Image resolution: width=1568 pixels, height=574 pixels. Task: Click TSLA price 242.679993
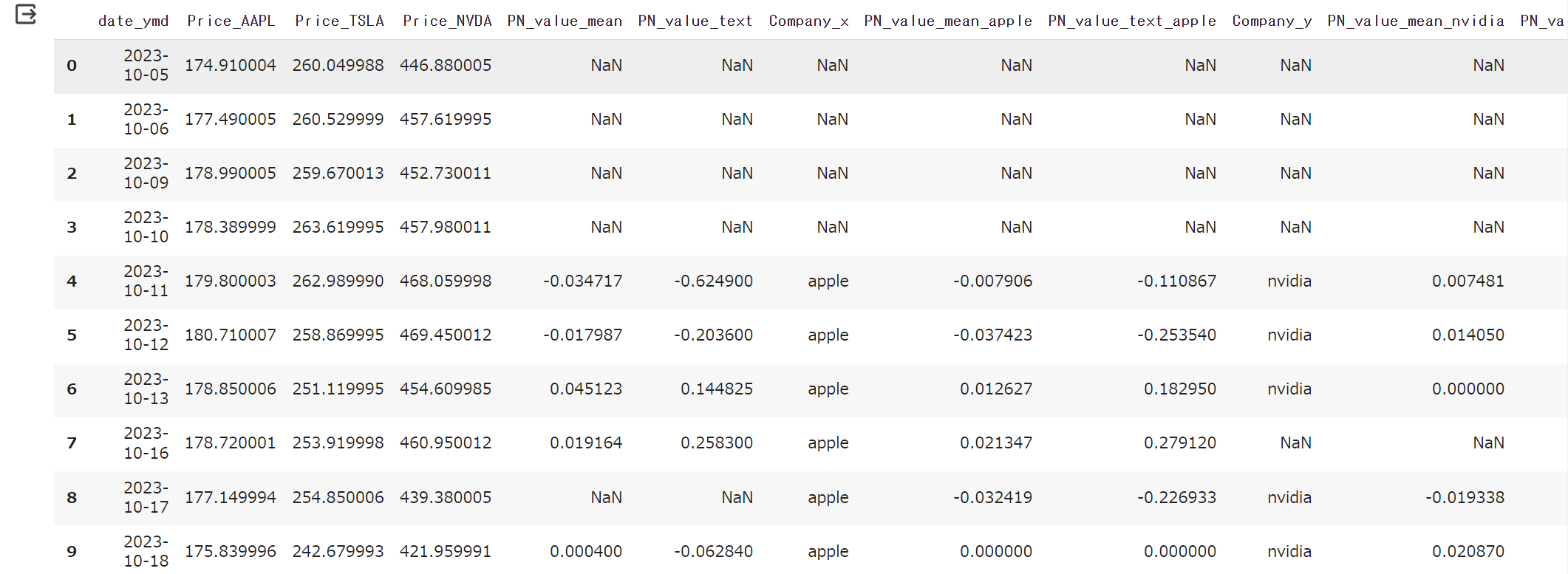point(338,552)
